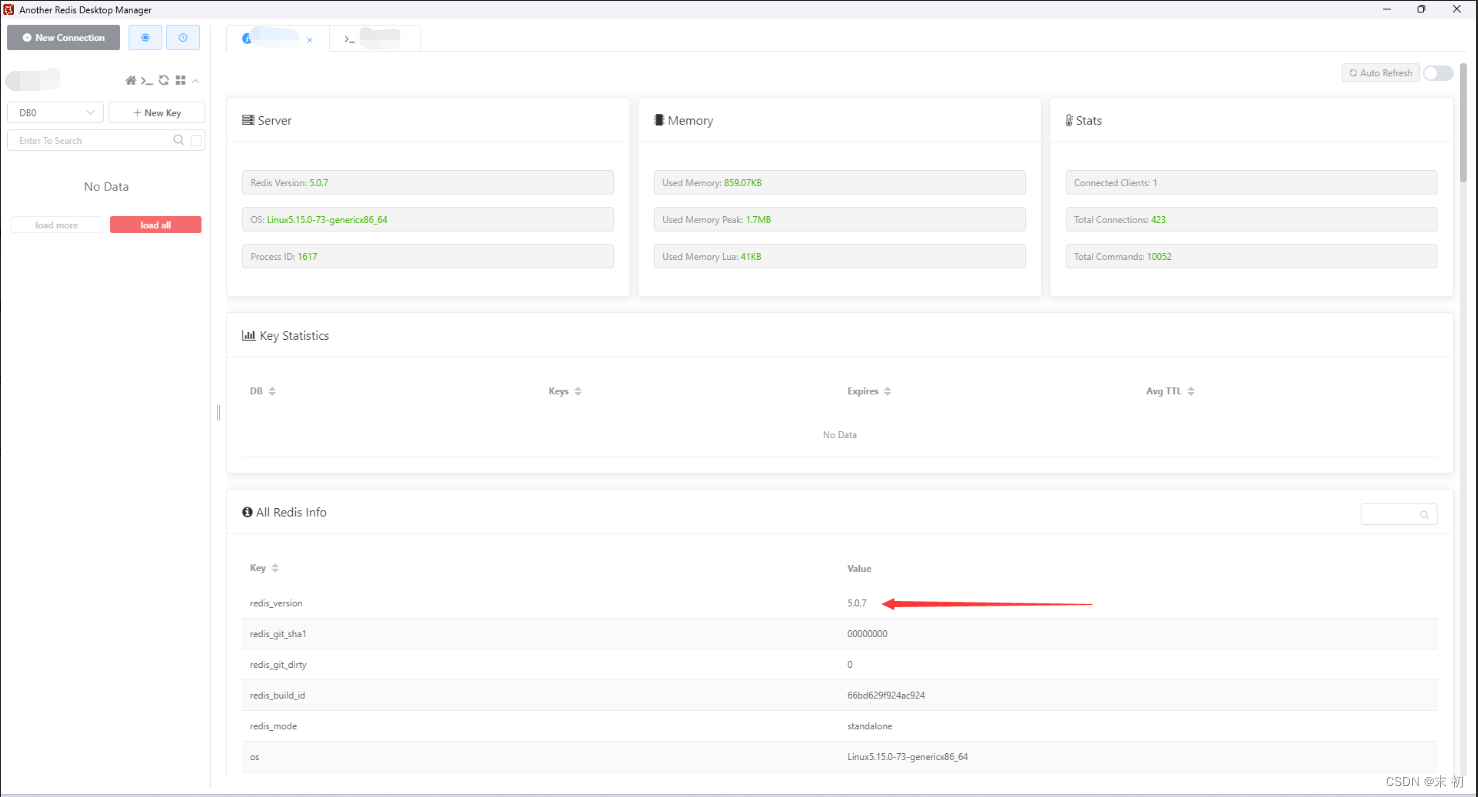Click the Stats thermometer icon

coord(1069,120)
